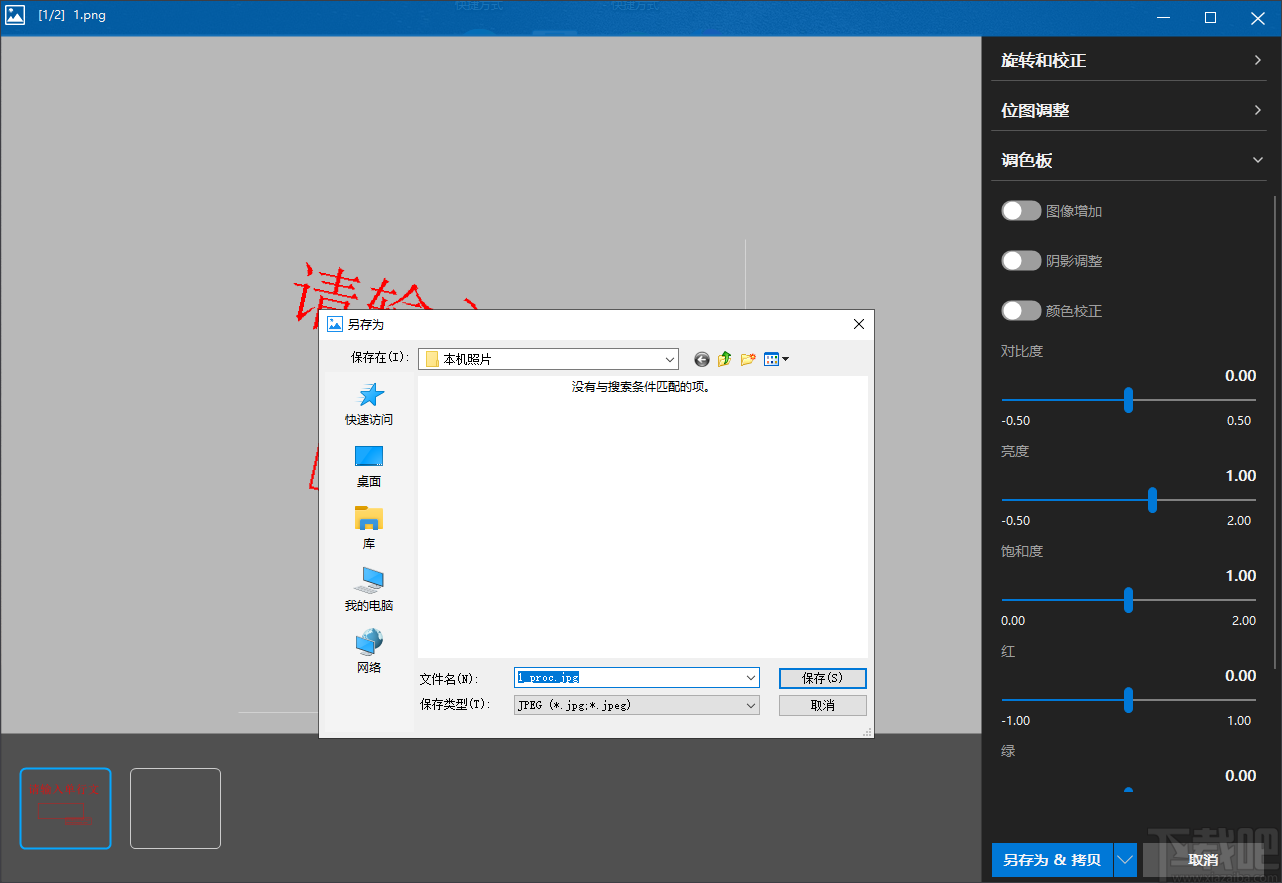Open the view menu in the save dialog

click(x=776, y=359)
